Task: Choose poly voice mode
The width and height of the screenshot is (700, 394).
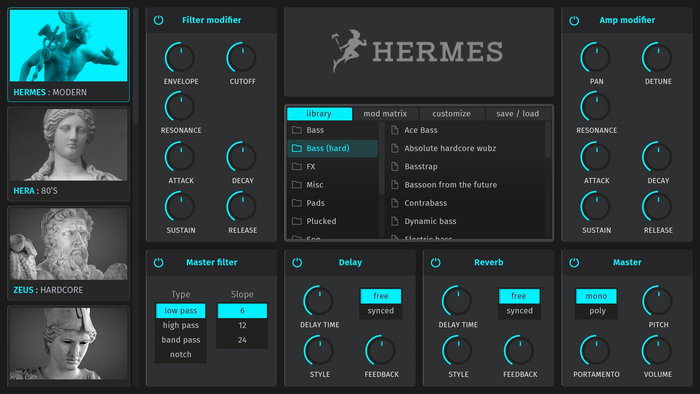Action: click(596, 311)
